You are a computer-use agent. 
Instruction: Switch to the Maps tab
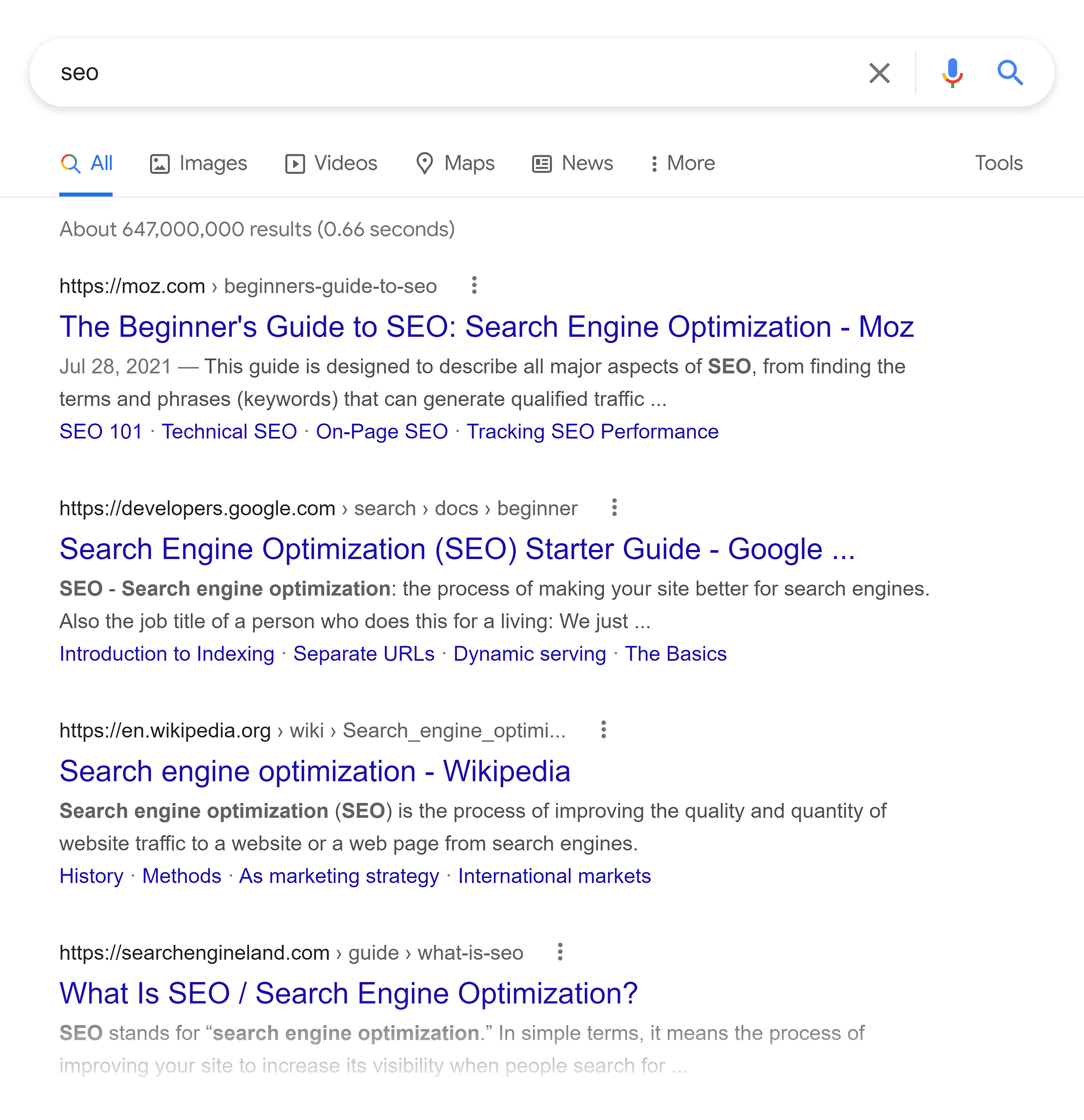click(455, 164)
